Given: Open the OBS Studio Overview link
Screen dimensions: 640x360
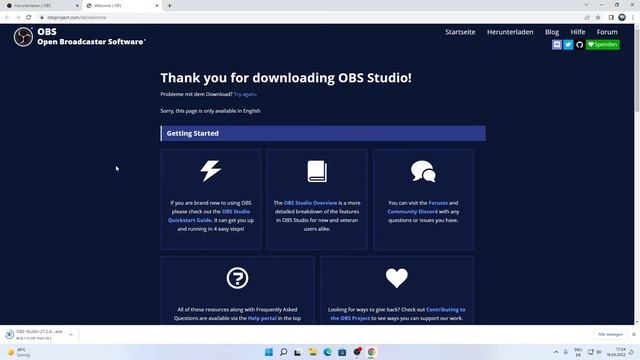Looking at the screenshot, I should [311, 203].
